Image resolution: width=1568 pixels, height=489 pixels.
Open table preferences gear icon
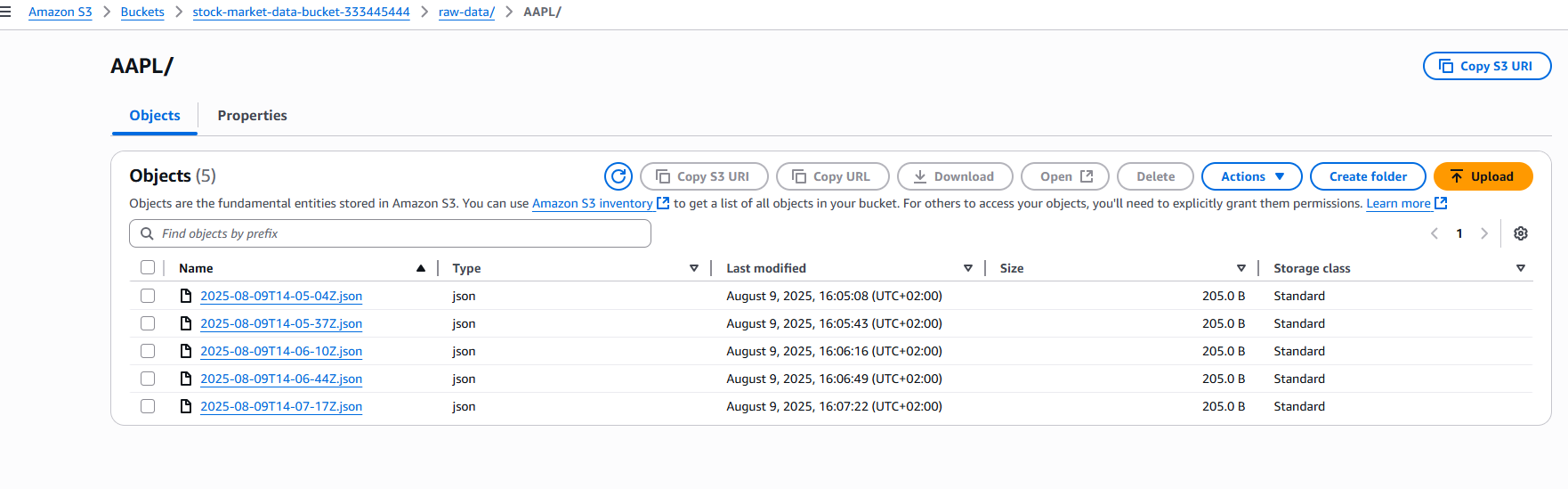pos(1521,233)
